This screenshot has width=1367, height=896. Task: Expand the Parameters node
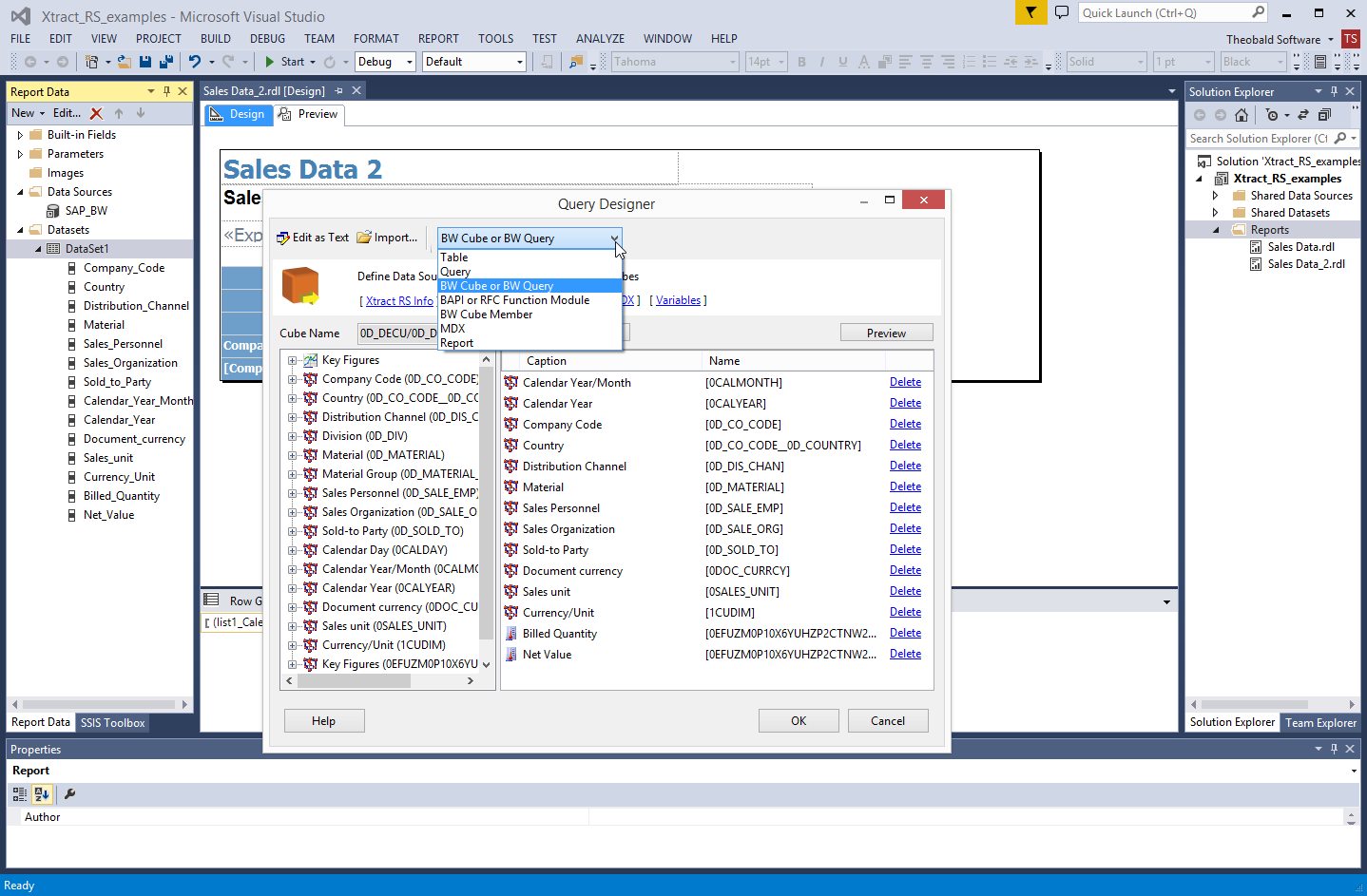[20, 154]
